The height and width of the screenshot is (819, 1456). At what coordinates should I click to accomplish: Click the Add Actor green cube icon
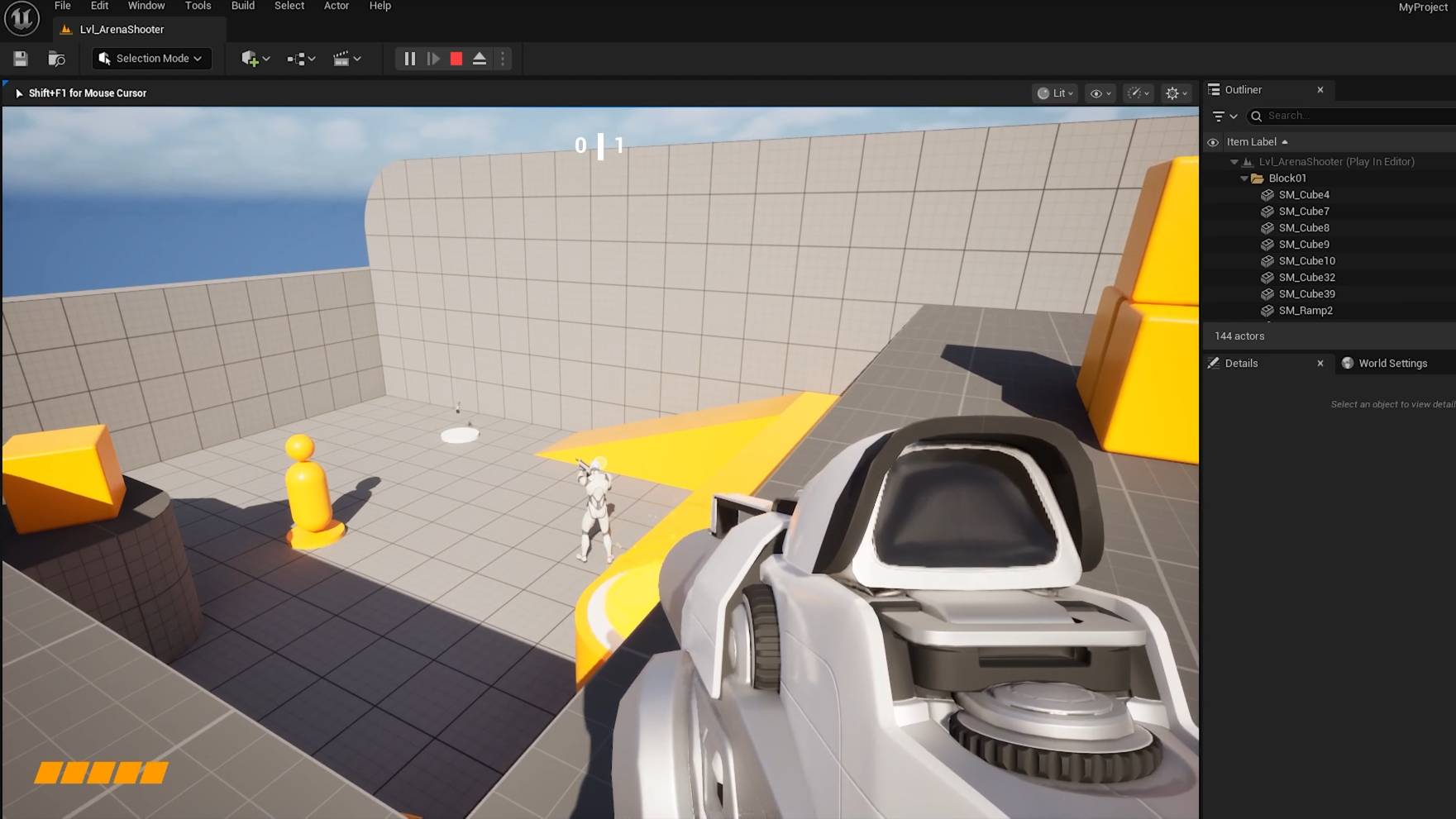pyautogui.click(x=250, y=58)
